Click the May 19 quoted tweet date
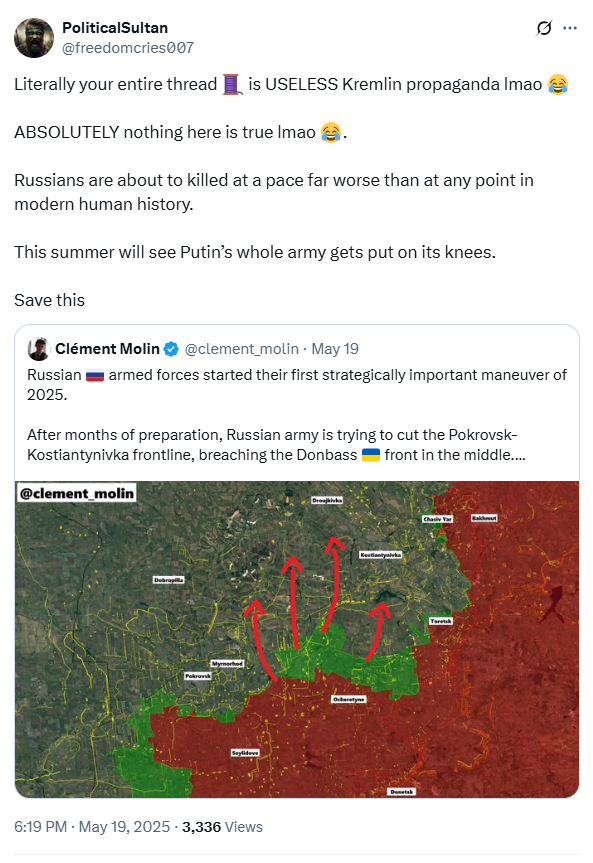This screenshot has width=593, height=863. (335, 349)
